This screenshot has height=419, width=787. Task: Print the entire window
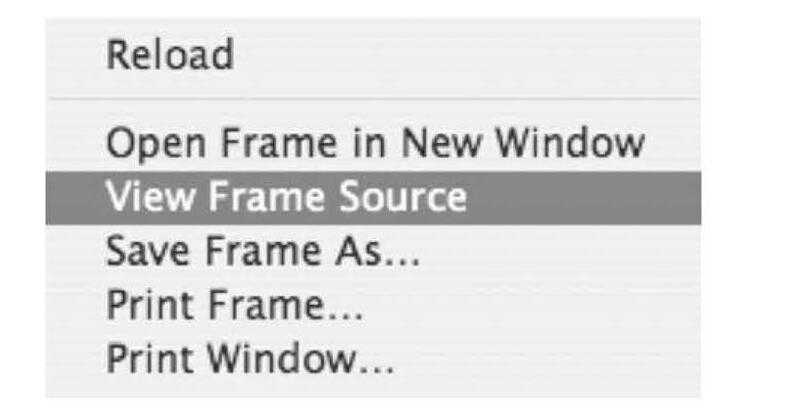tap(250, 357)
